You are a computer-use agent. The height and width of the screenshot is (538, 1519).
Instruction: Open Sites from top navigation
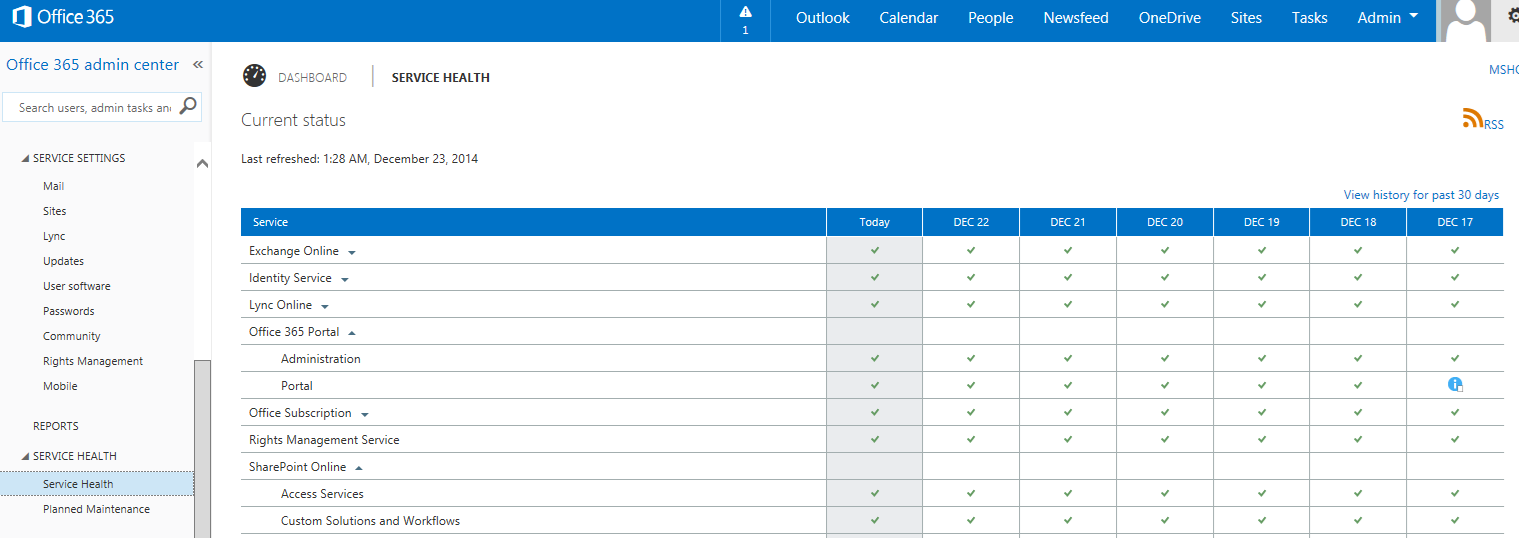(1247, 17)
